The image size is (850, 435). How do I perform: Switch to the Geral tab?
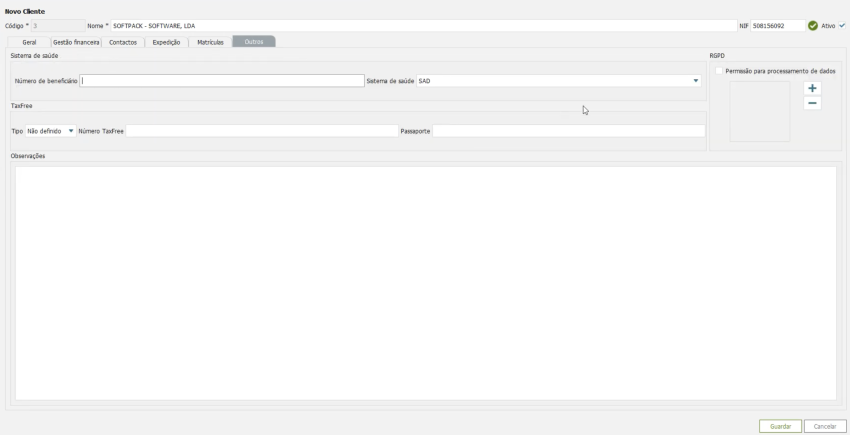point(30,42)
